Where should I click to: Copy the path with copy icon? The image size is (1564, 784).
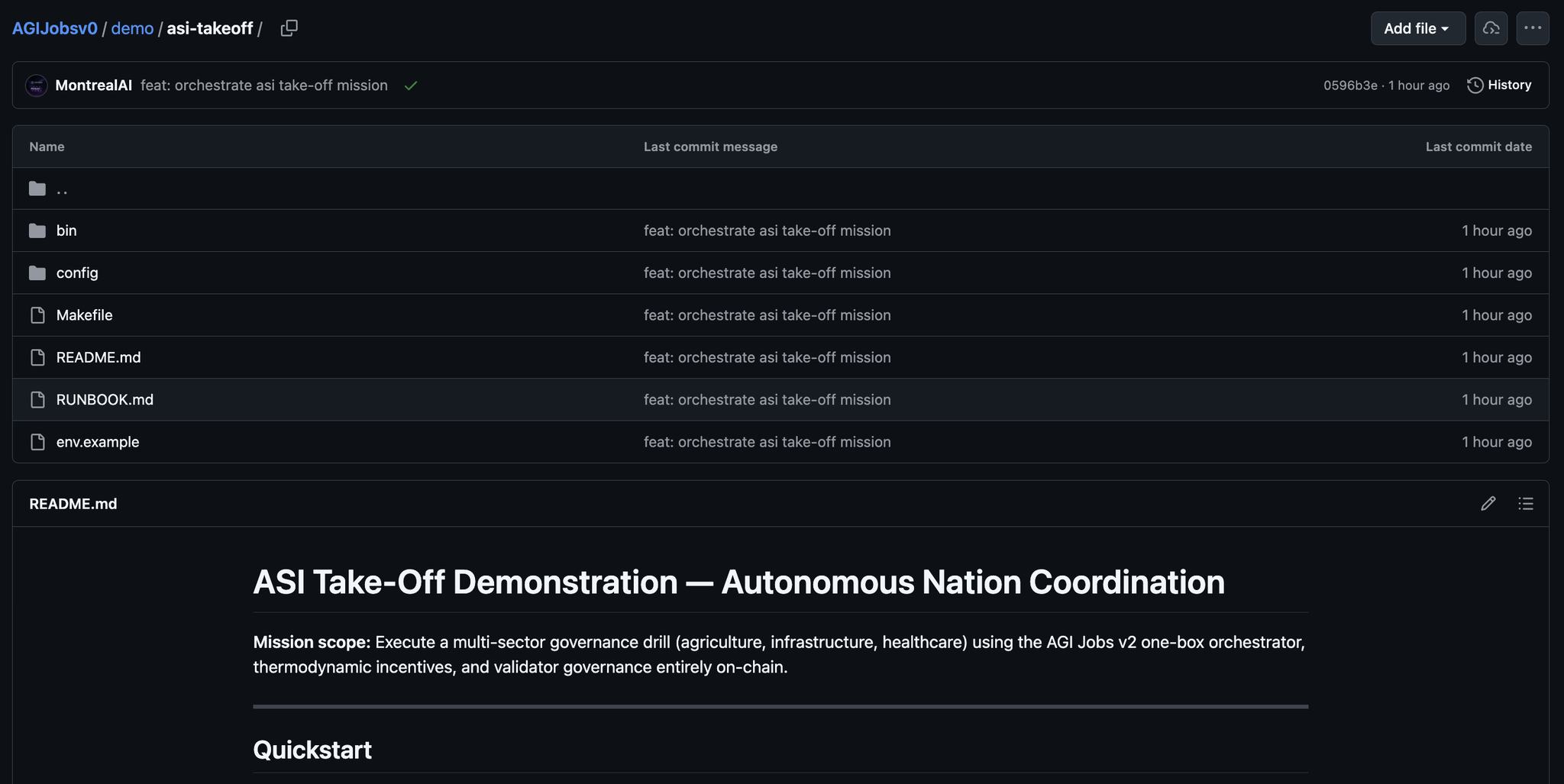(289, 28)
